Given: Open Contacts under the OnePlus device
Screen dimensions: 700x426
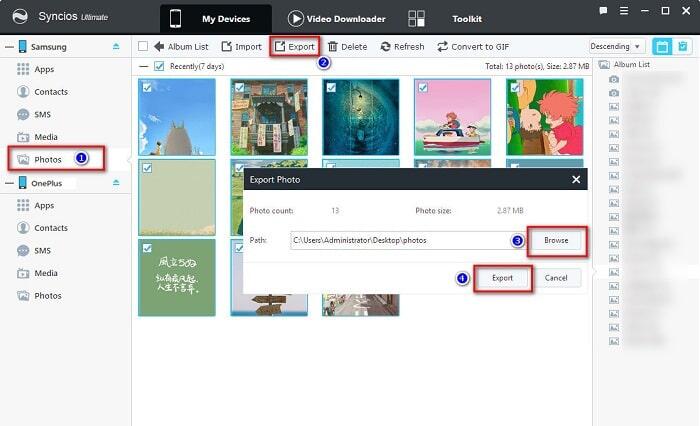Looking at the screenshot, I should tap(50, 228).
